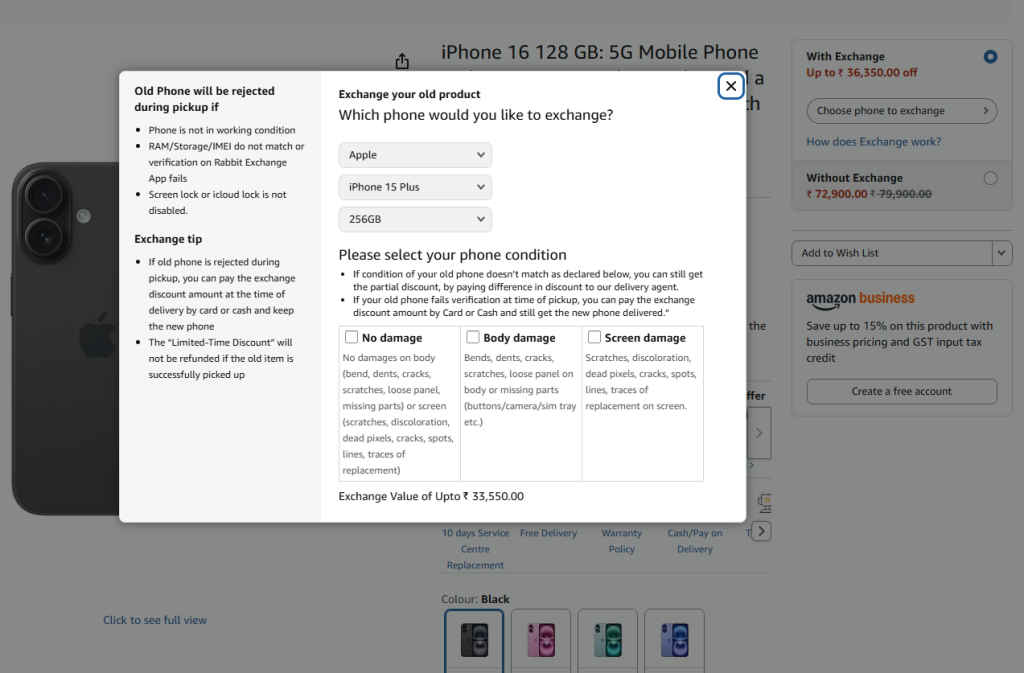Check the Body damage condition checkbox
Viewport: 1024px width, 673px height.
[473, 337]
